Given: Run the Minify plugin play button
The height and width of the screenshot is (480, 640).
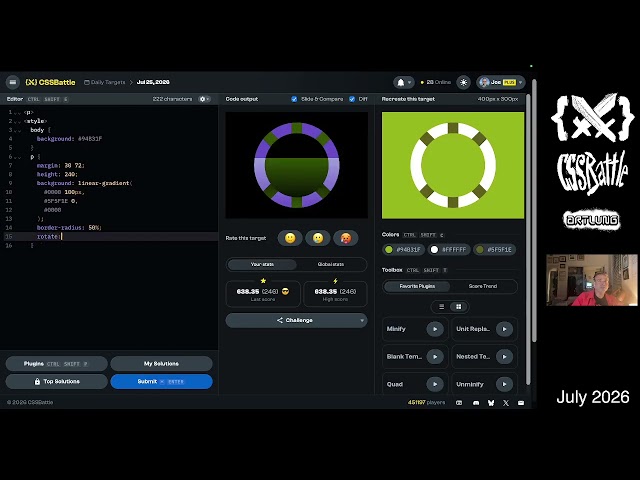Looking at the screenshot, I should click(x=435, y=329).
